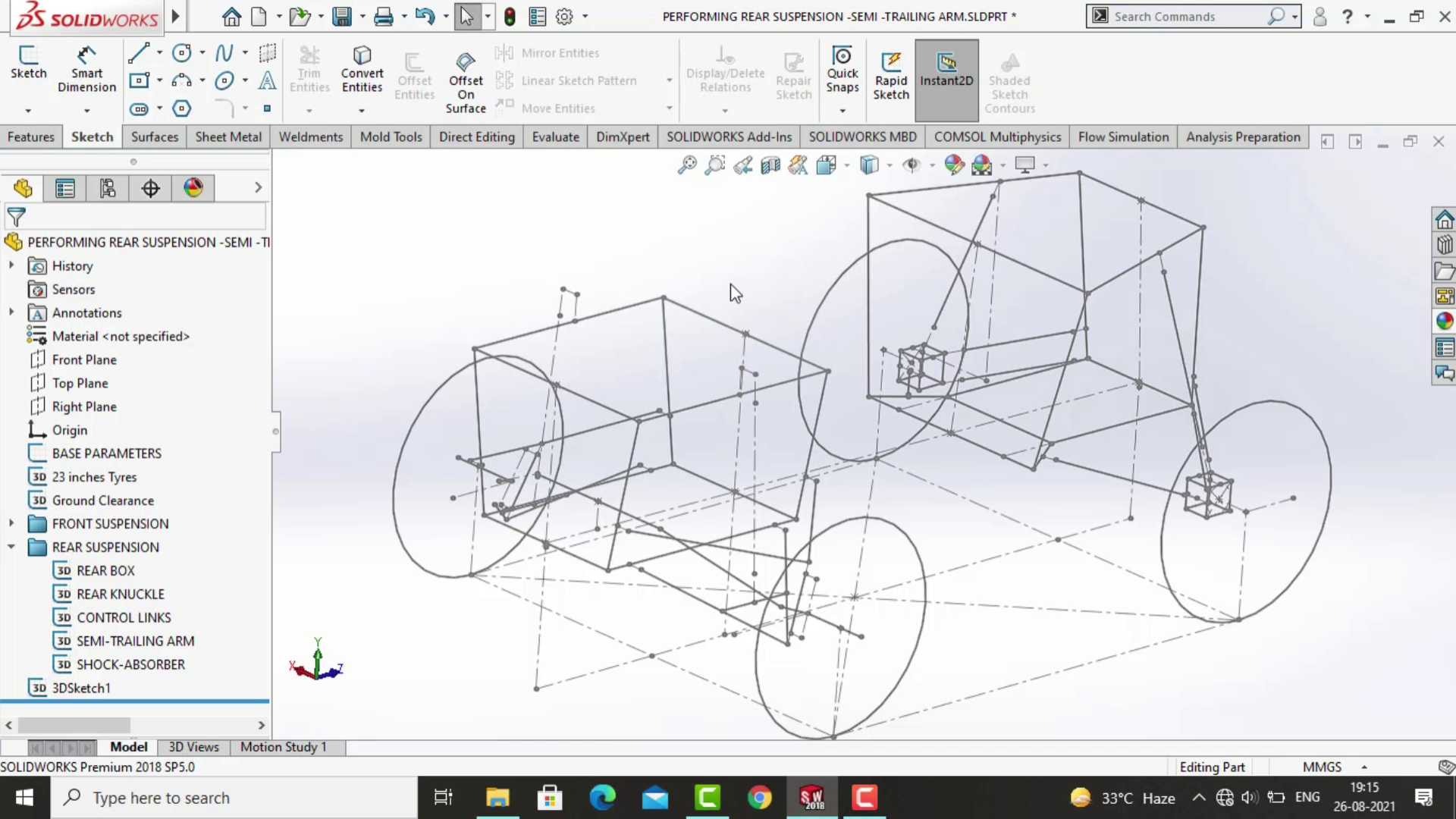
Task: Expand the FRONT SUSPENSION folder
Action: coord(11,523)
